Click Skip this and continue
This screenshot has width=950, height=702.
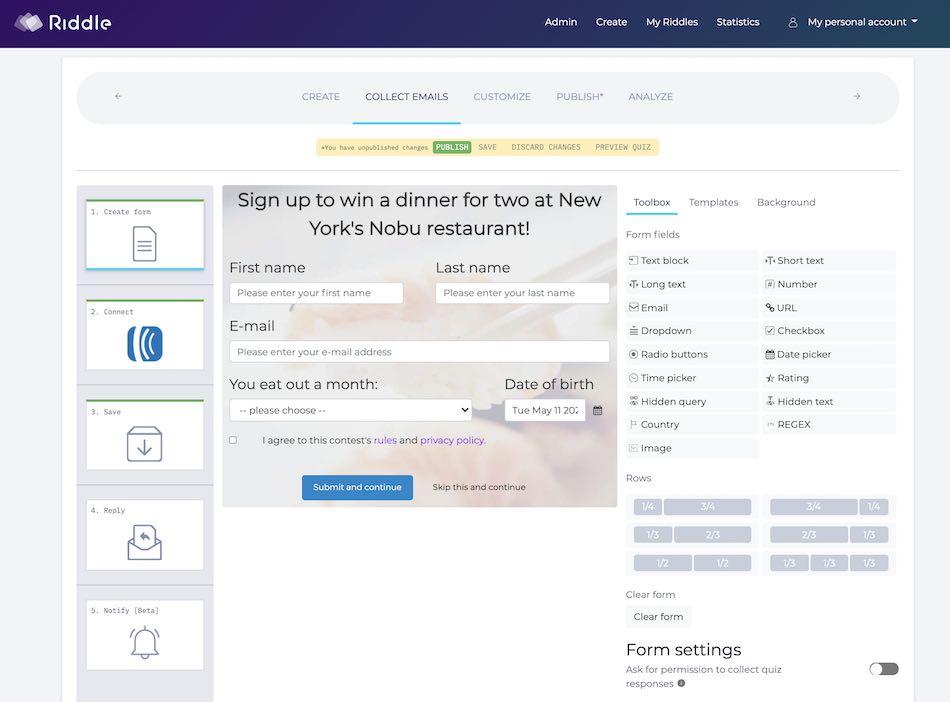[479, 487]
